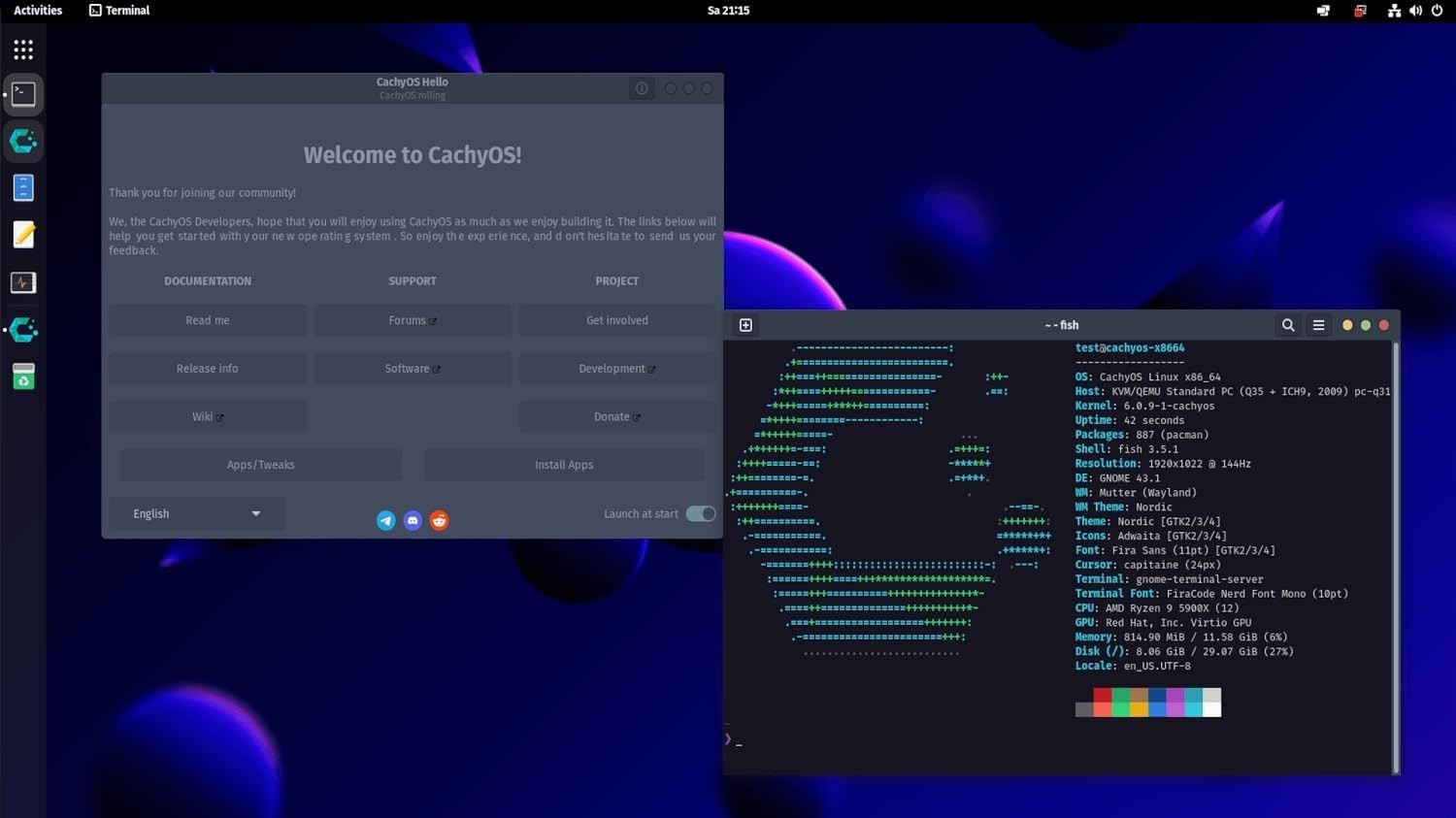1456x818 pixels.
Task: Open the Development link button
Action: click(x=617, y=369)
